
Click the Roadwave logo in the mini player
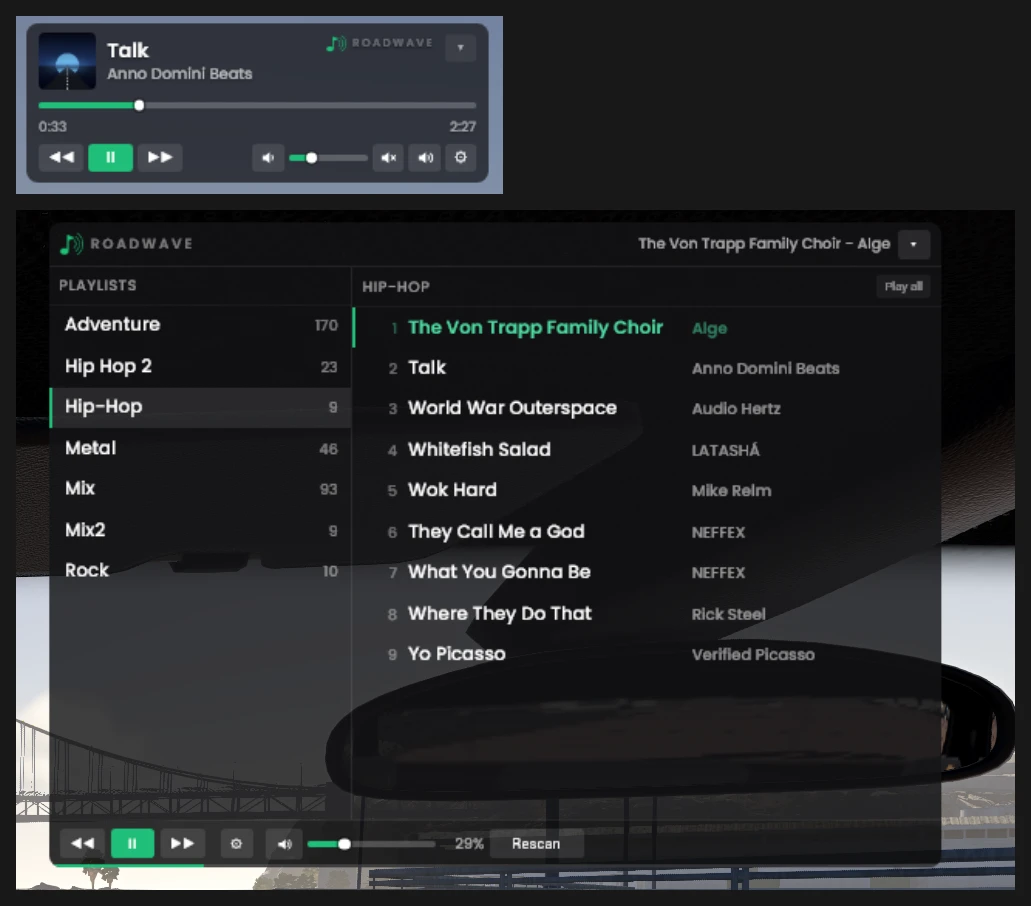click(380, 43)
